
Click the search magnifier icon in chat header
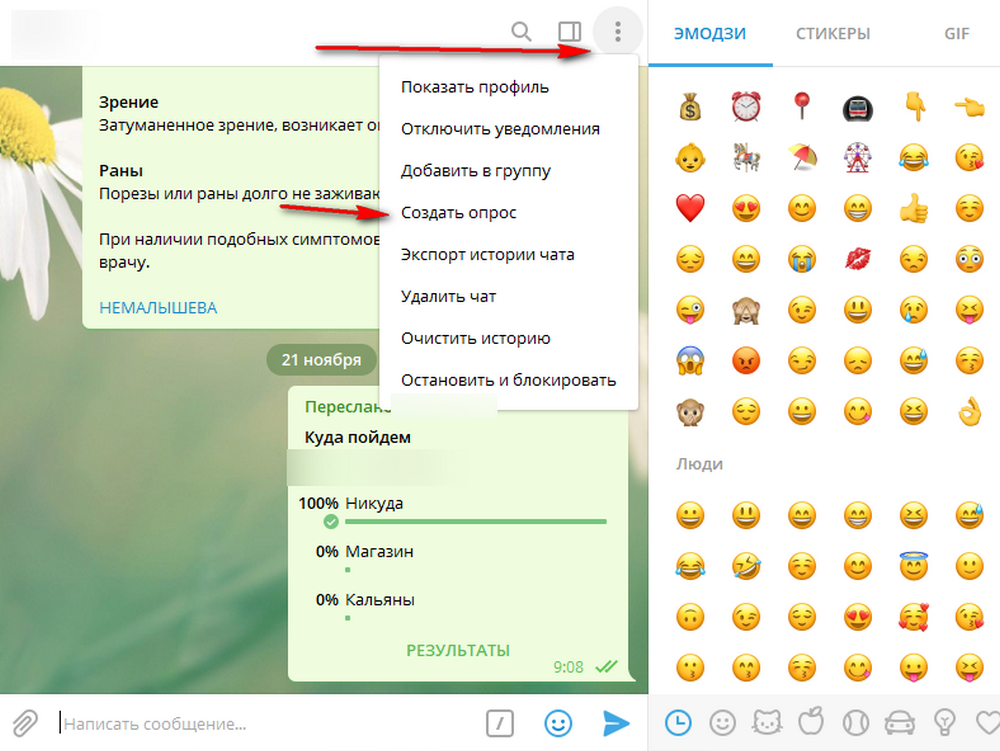tap(521, 32)
